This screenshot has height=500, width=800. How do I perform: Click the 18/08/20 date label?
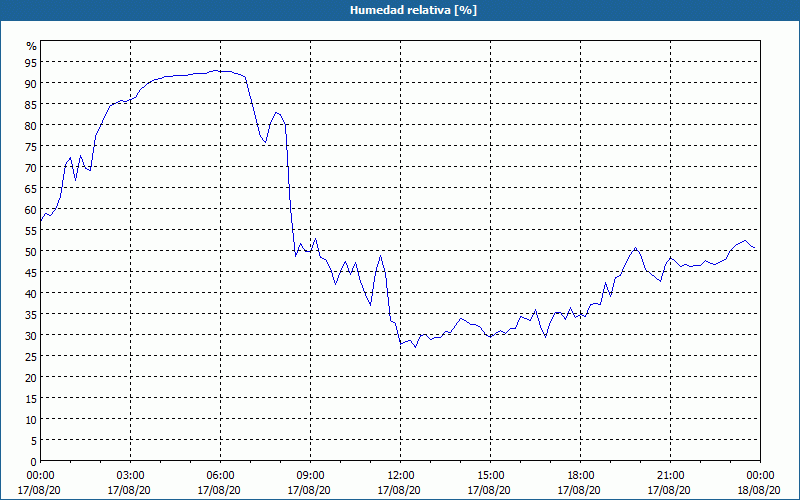coord(759,490)
